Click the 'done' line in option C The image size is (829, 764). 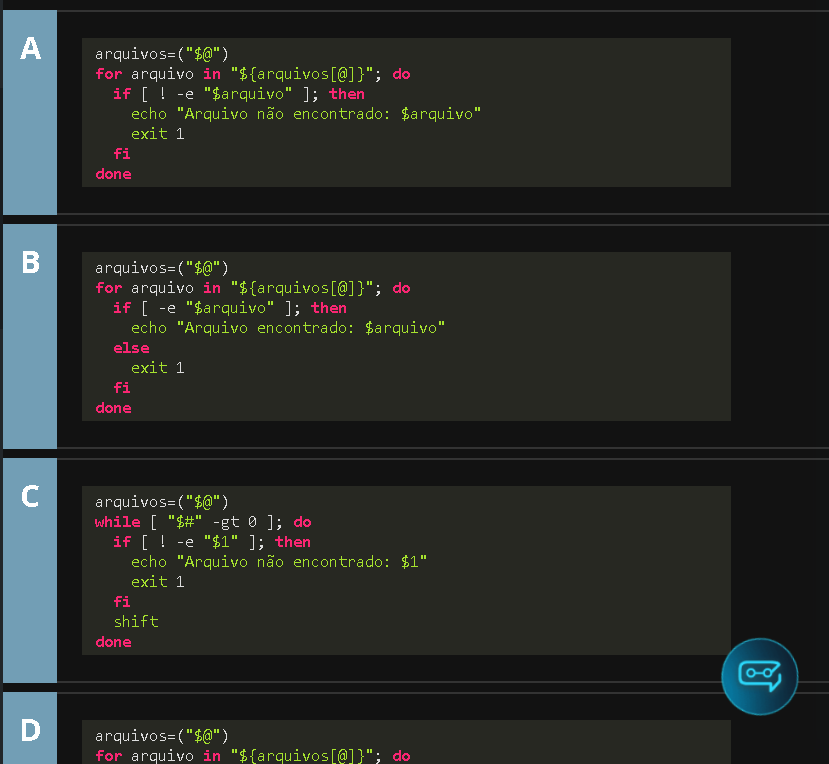113,642
